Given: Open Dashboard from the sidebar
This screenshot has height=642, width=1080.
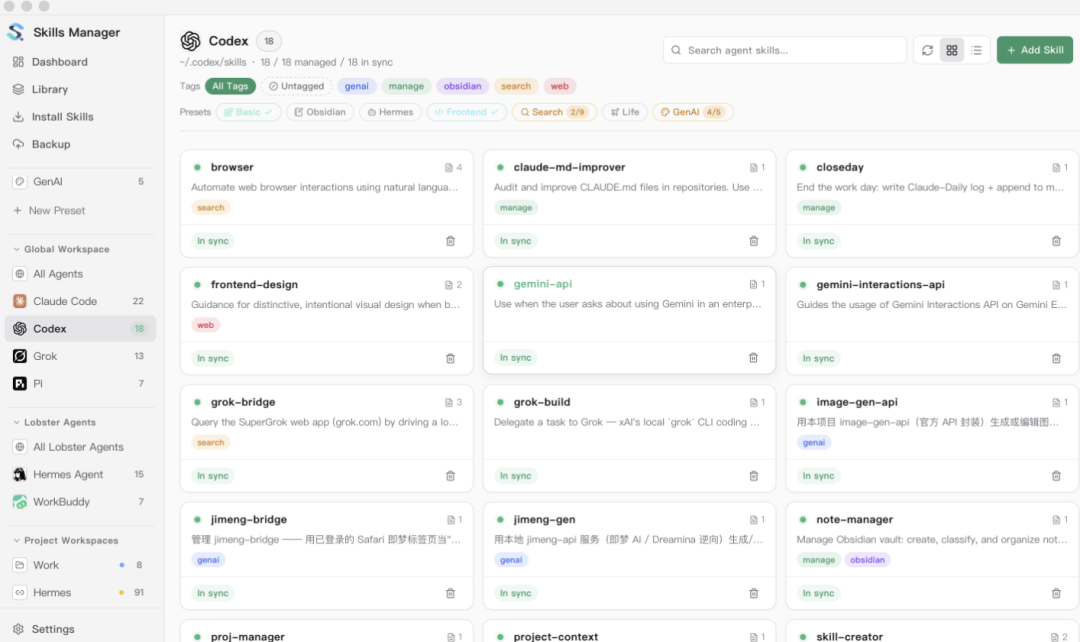Looking at the screenshot, I should tap(80, 62).
